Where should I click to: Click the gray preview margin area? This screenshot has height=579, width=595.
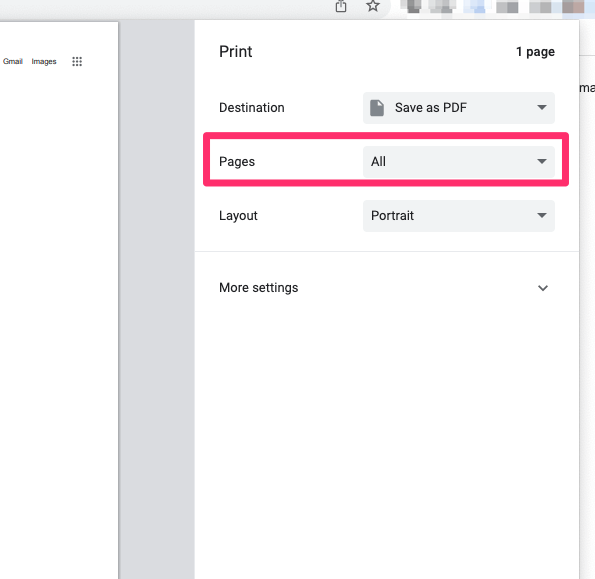157,300
